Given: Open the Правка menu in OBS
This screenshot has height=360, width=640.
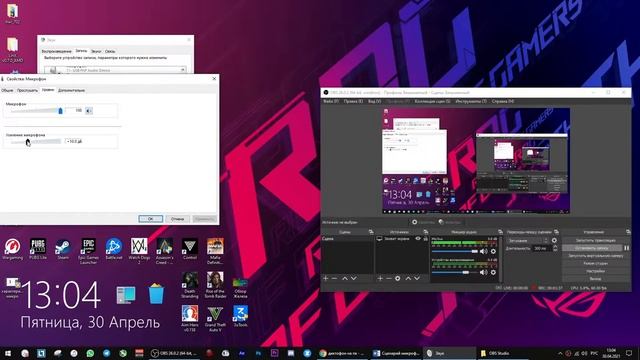Looking at the screenshot, I should (353, 101).
